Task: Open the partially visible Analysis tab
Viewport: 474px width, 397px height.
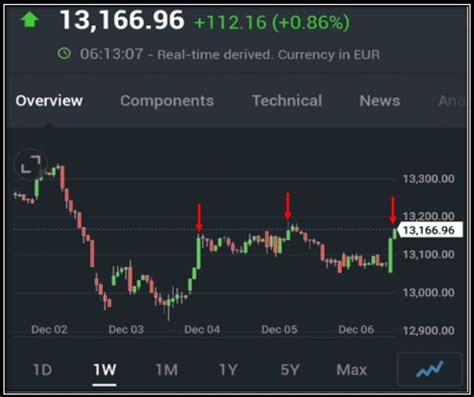Action: tap(451, 101)
